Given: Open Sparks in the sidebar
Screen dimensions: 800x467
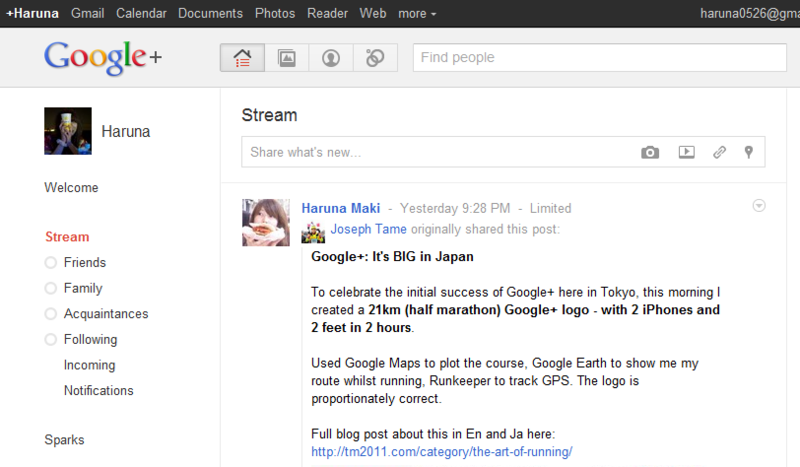Looking at the screenshot, I should pos(64,439).
